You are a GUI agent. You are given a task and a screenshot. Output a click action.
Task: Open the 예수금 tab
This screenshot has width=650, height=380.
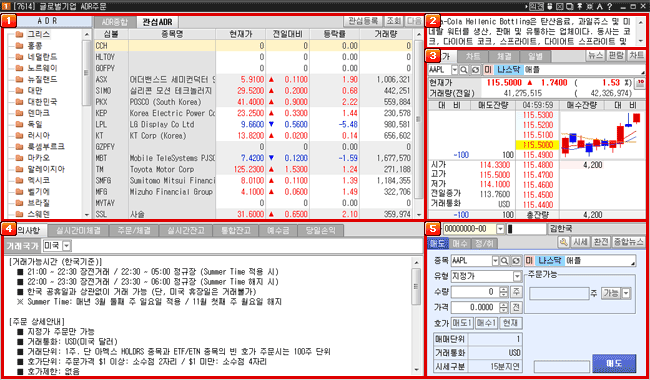(278, 231)
